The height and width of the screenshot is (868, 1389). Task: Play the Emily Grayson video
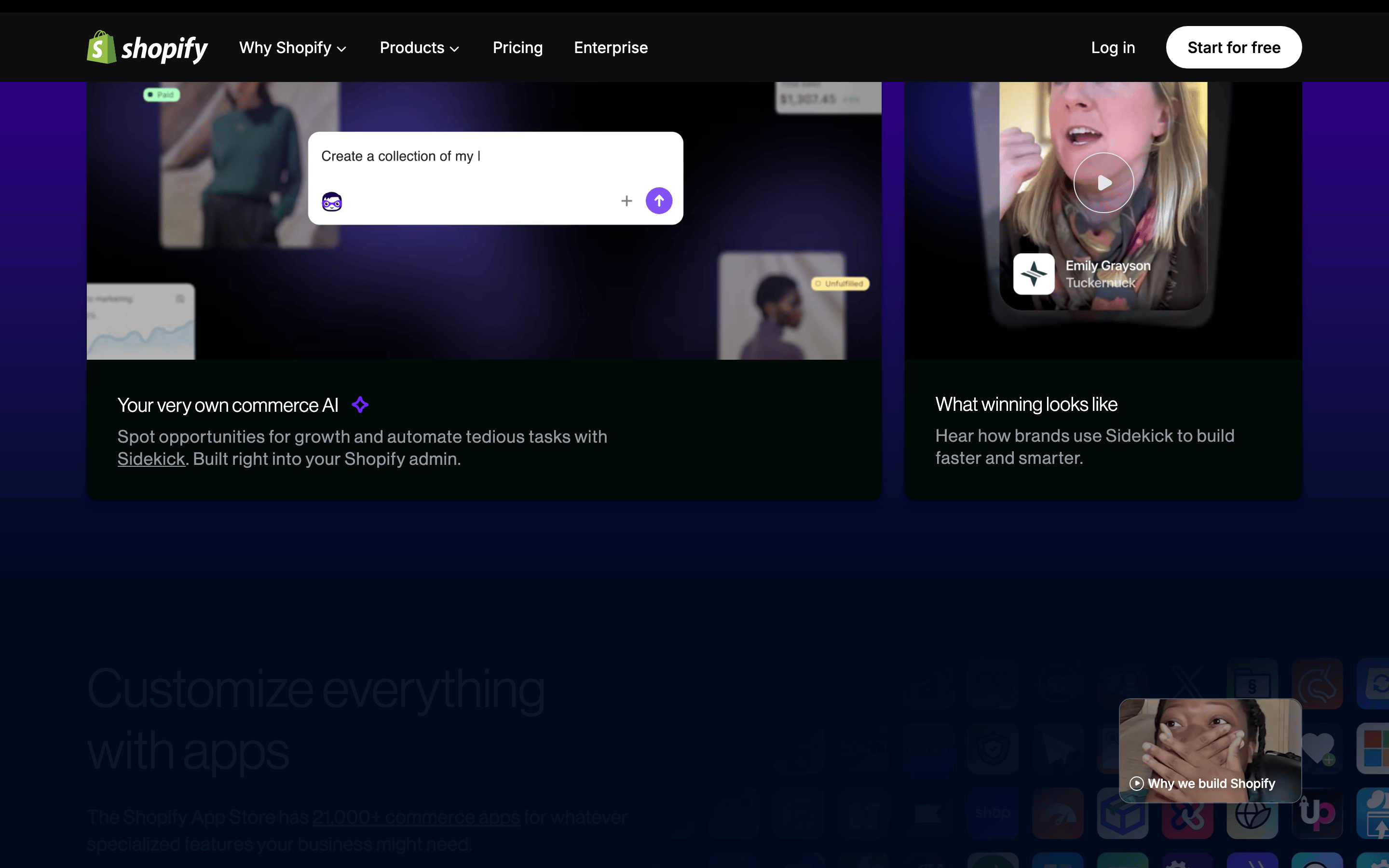tap(1104, 183)
